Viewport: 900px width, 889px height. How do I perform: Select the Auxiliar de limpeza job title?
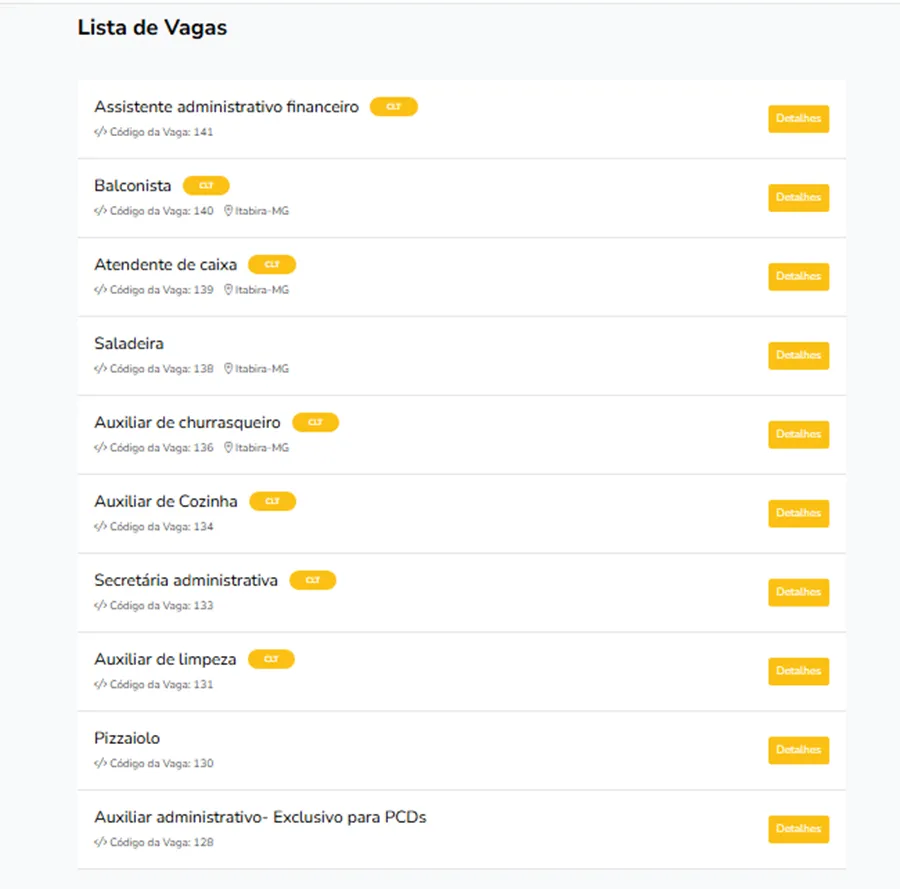[x=165, y=659]
